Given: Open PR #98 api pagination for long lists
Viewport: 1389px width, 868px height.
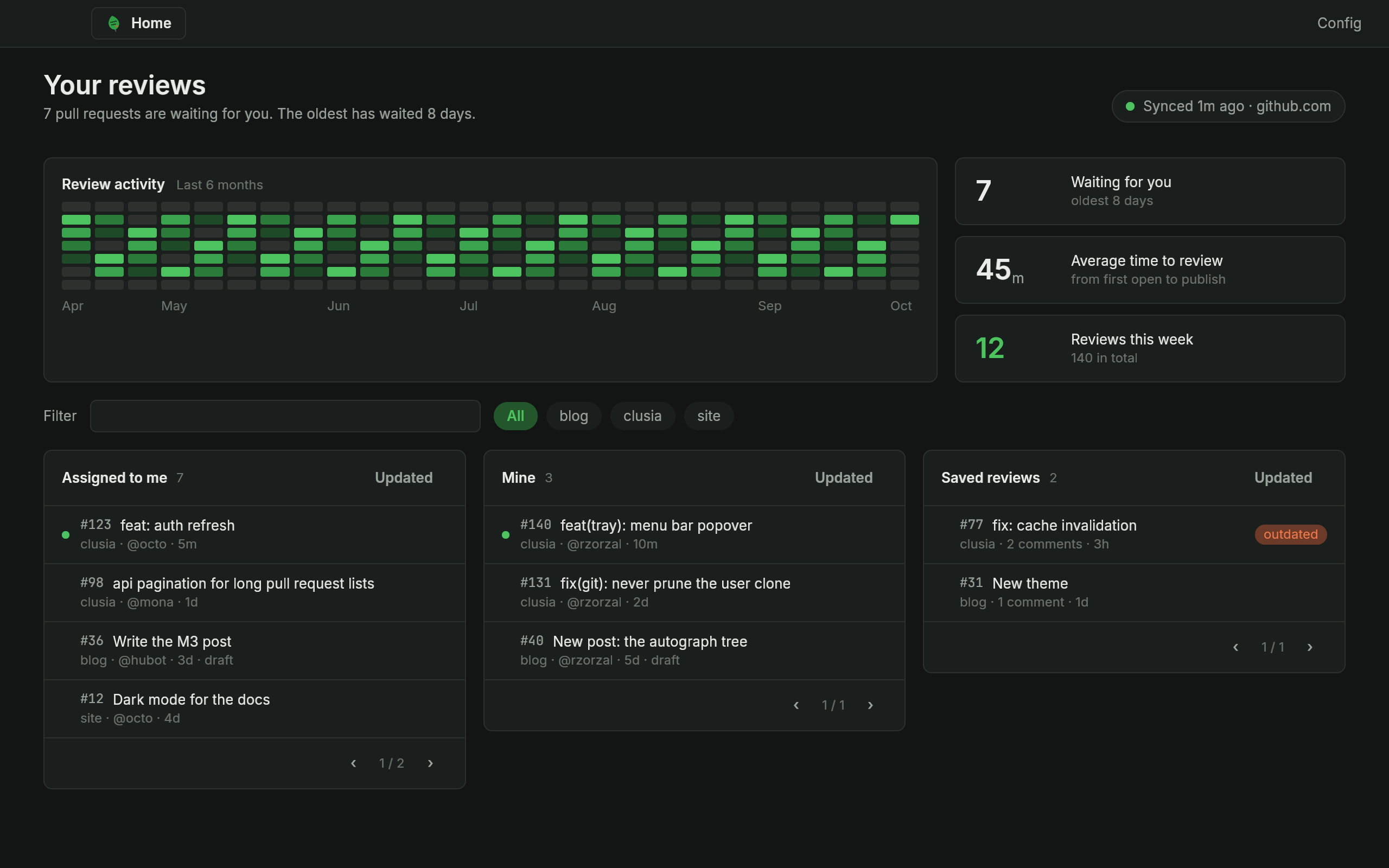Looking at the screenshot, I should pyautogui.click(x=254, y=592).
